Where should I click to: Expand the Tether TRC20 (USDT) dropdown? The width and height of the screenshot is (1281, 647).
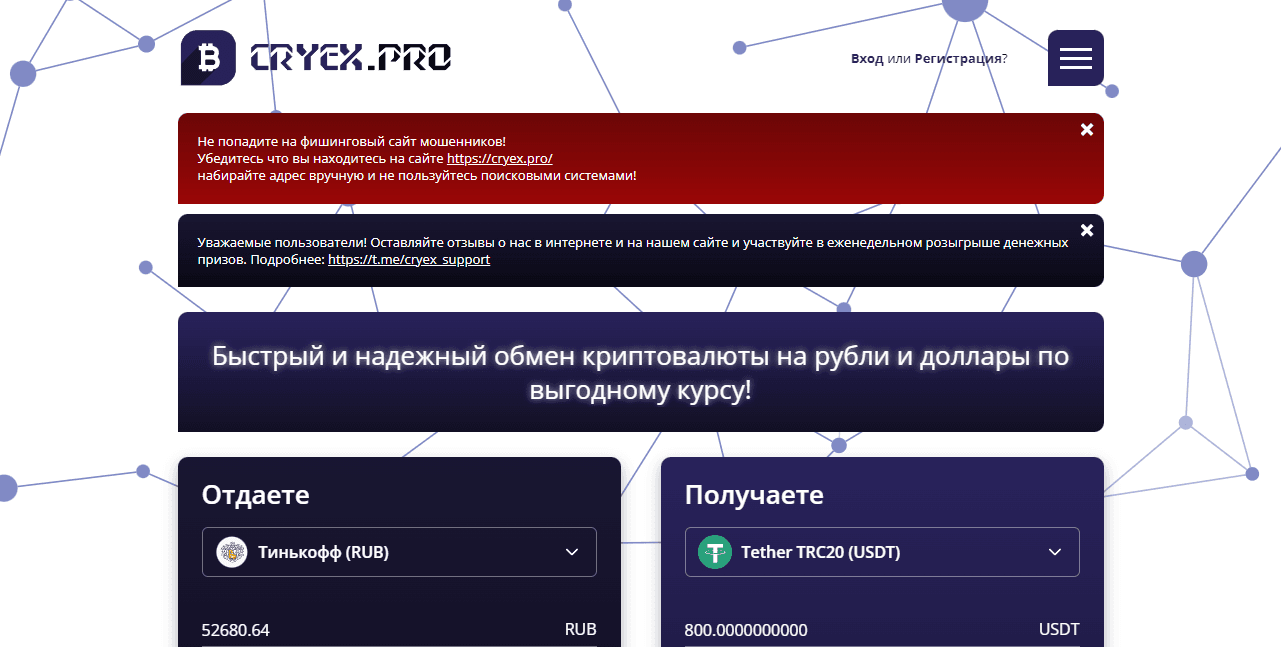point(882,551)
